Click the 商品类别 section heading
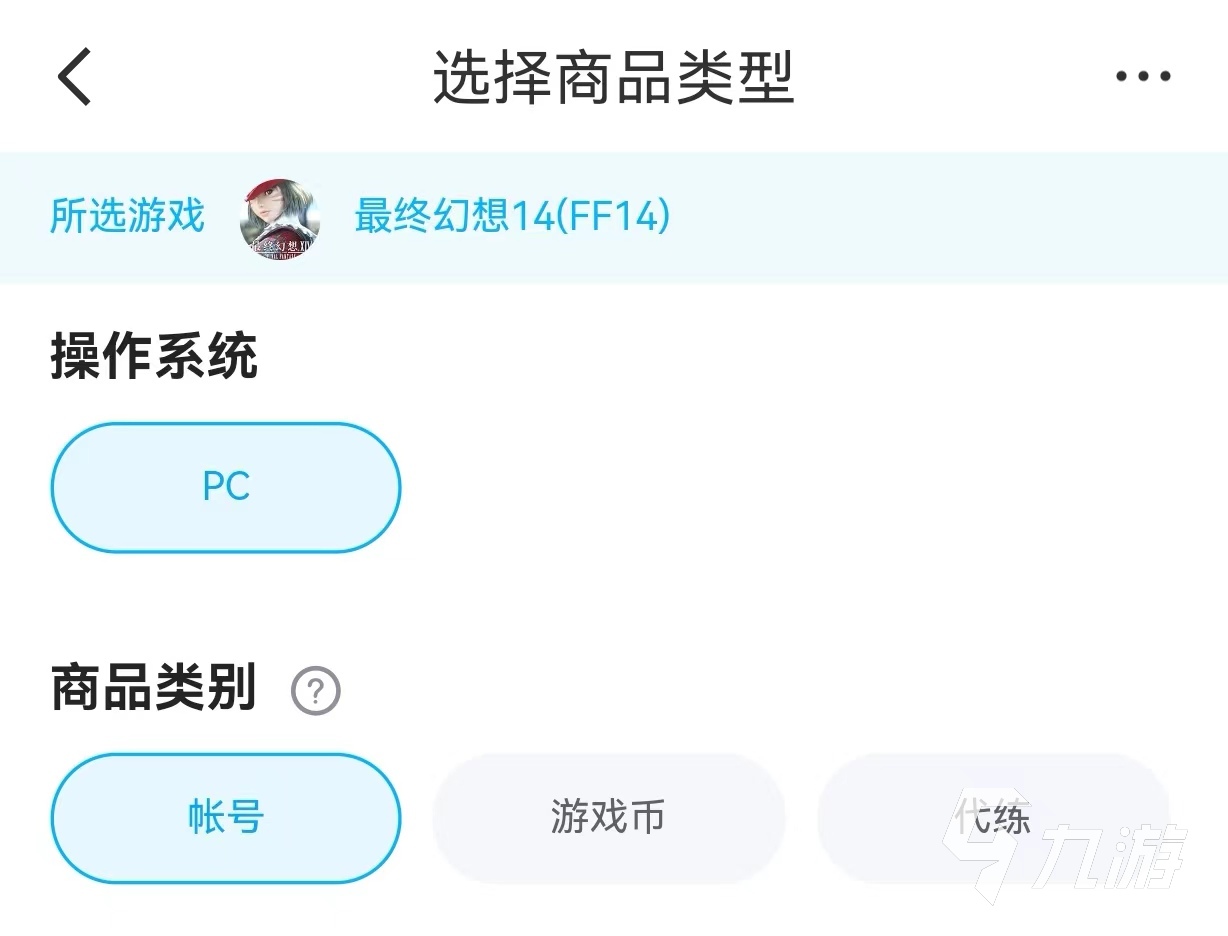This screenshot has height=936, width=1228. click(154, 689)
